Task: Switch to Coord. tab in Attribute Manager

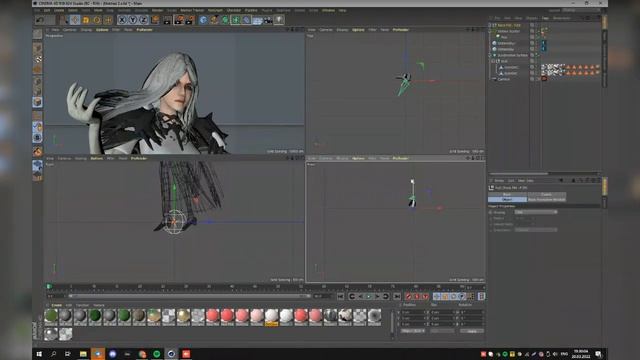Action: [x=546, y=194]
